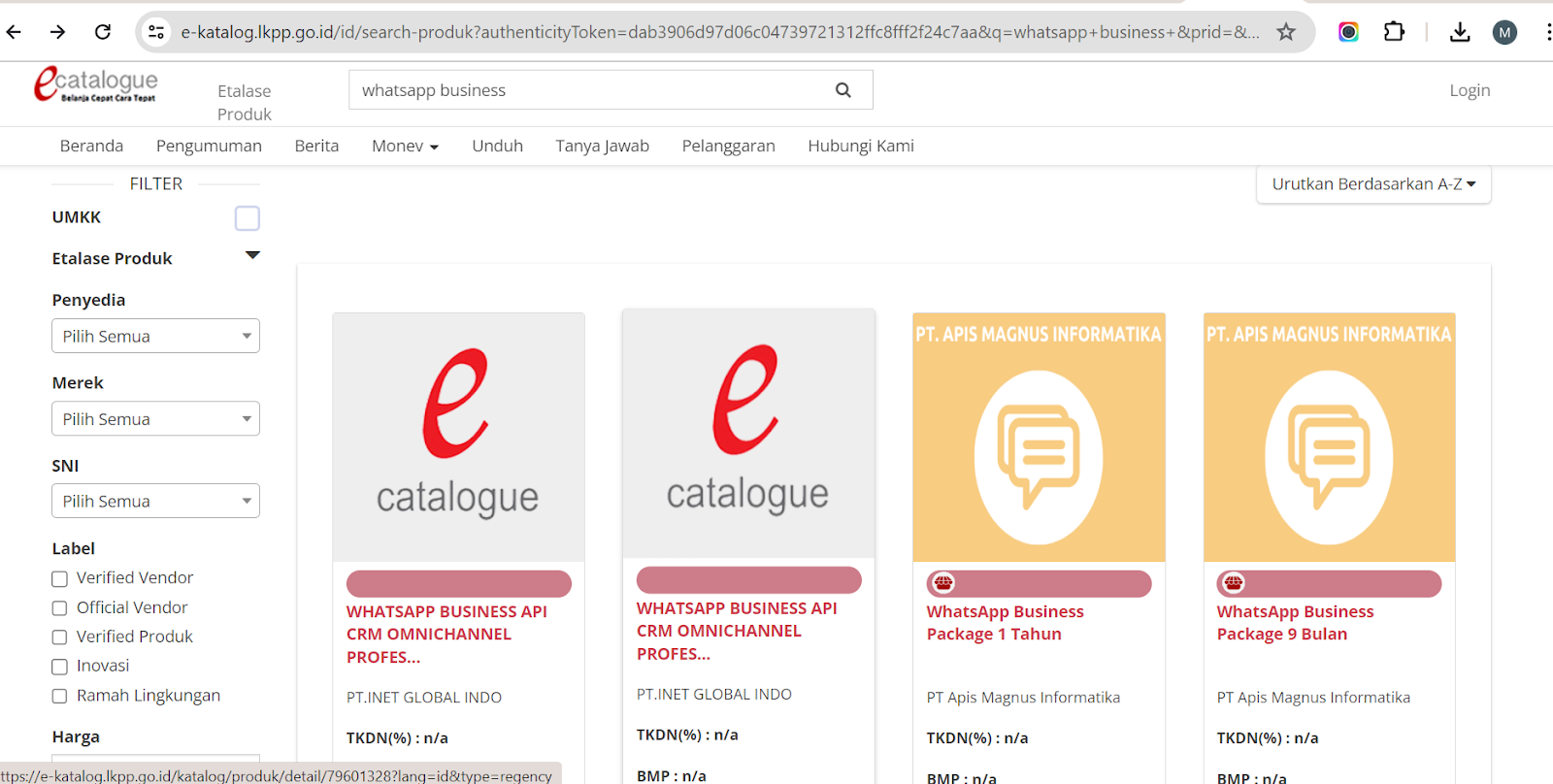This screenshot has height=784, width=1553.
Task: Check the Verified Produk label
Action: (x=59, y=637)
